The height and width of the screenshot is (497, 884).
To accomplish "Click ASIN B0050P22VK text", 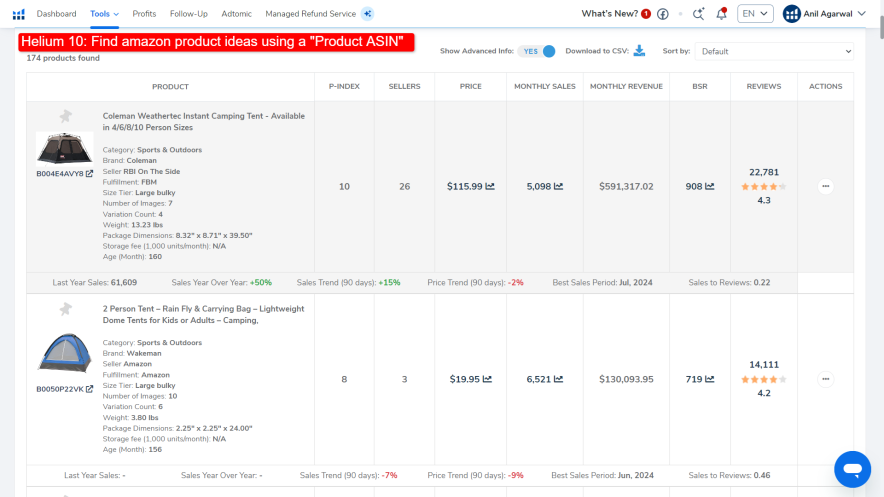I will (x=60, y=389).
